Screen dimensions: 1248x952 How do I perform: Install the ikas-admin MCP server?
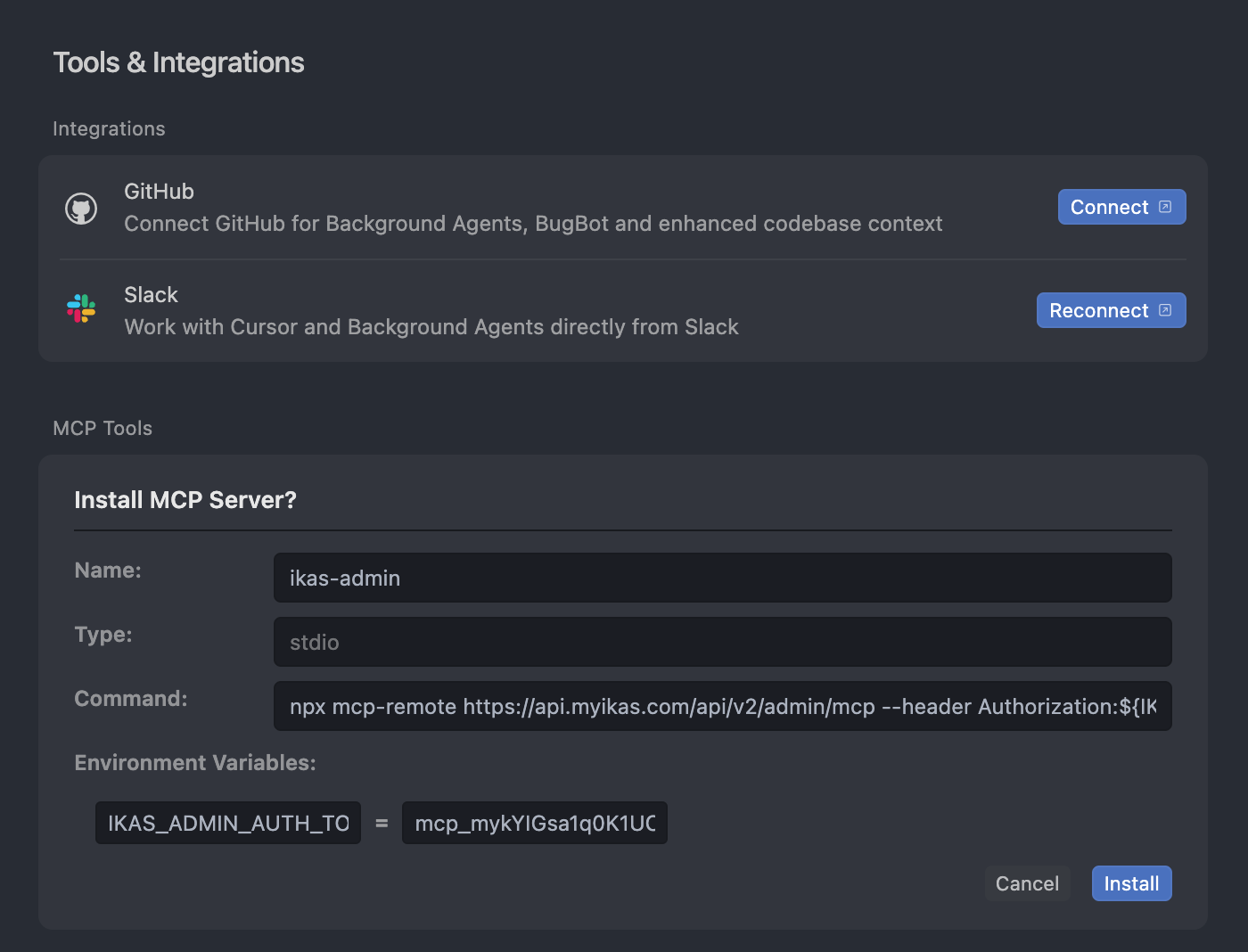(1131, 883)
